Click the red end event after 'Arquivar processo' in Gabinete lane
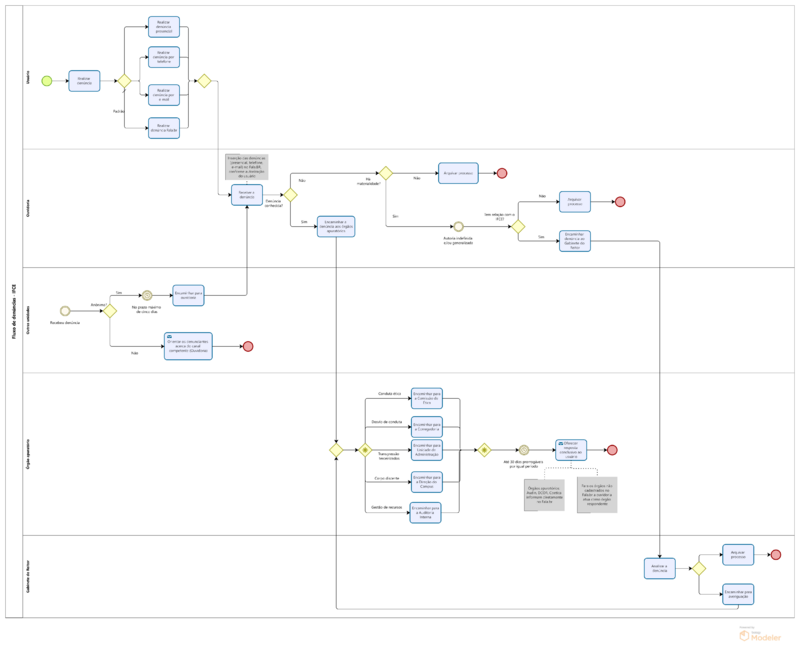800x668 pixels. tap(775, 554)
